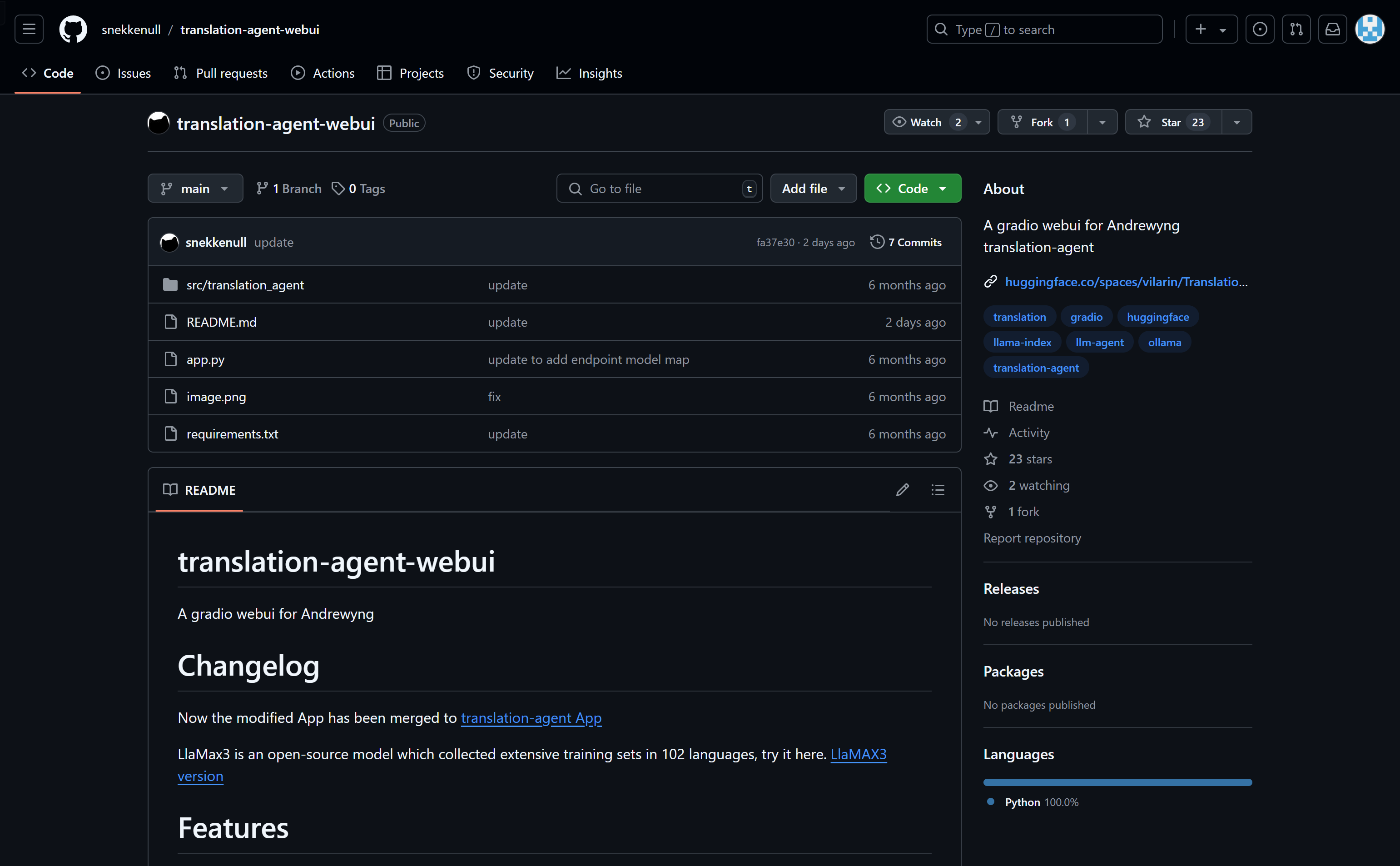View the 1 Branch link
This screenshot has width=1400, height=866.
click(x=288, y=189)
